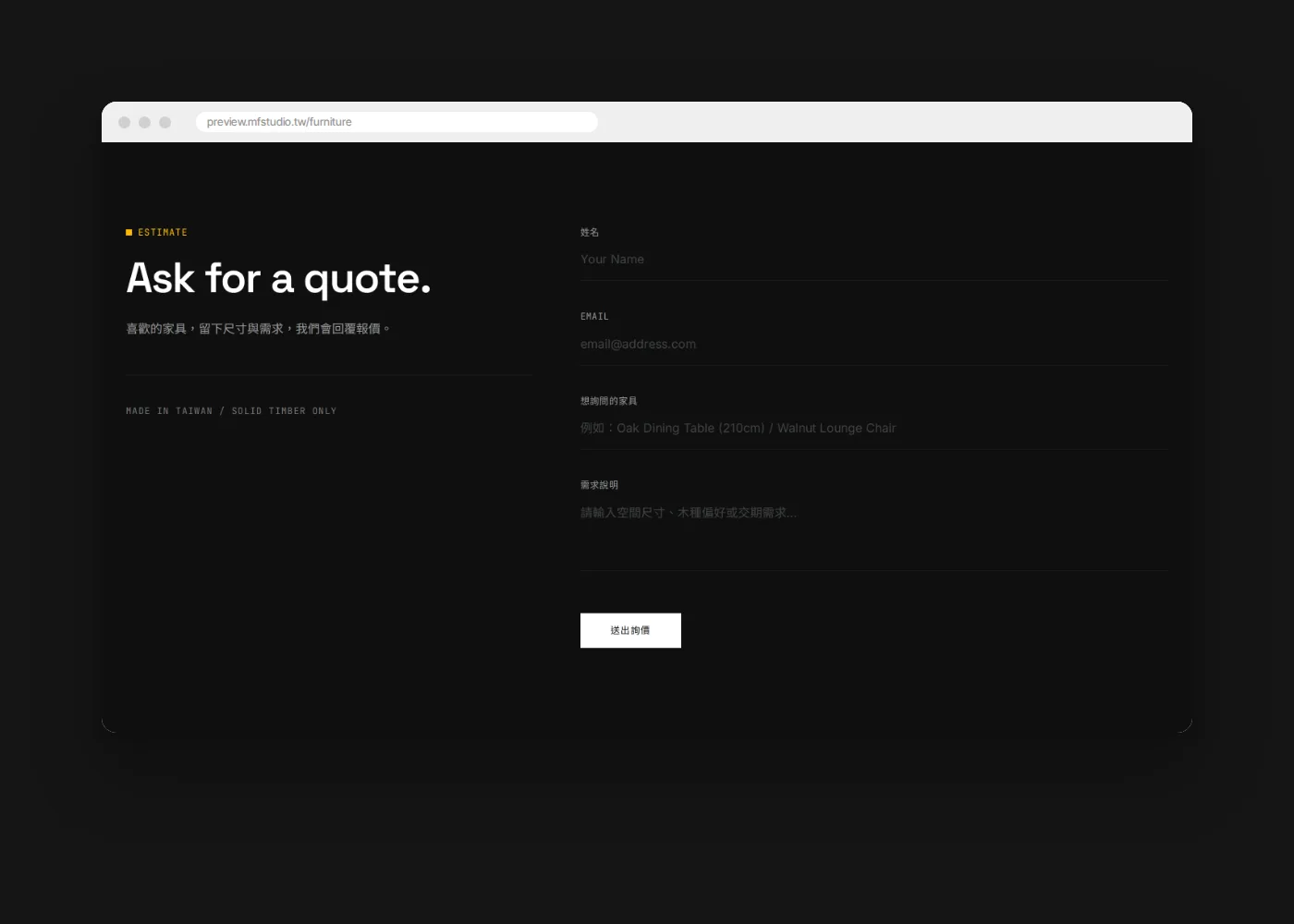Click the 想詢問的家具 field label
The height and width of the screenshot is (924, 1294).
[x=608, y=401]
